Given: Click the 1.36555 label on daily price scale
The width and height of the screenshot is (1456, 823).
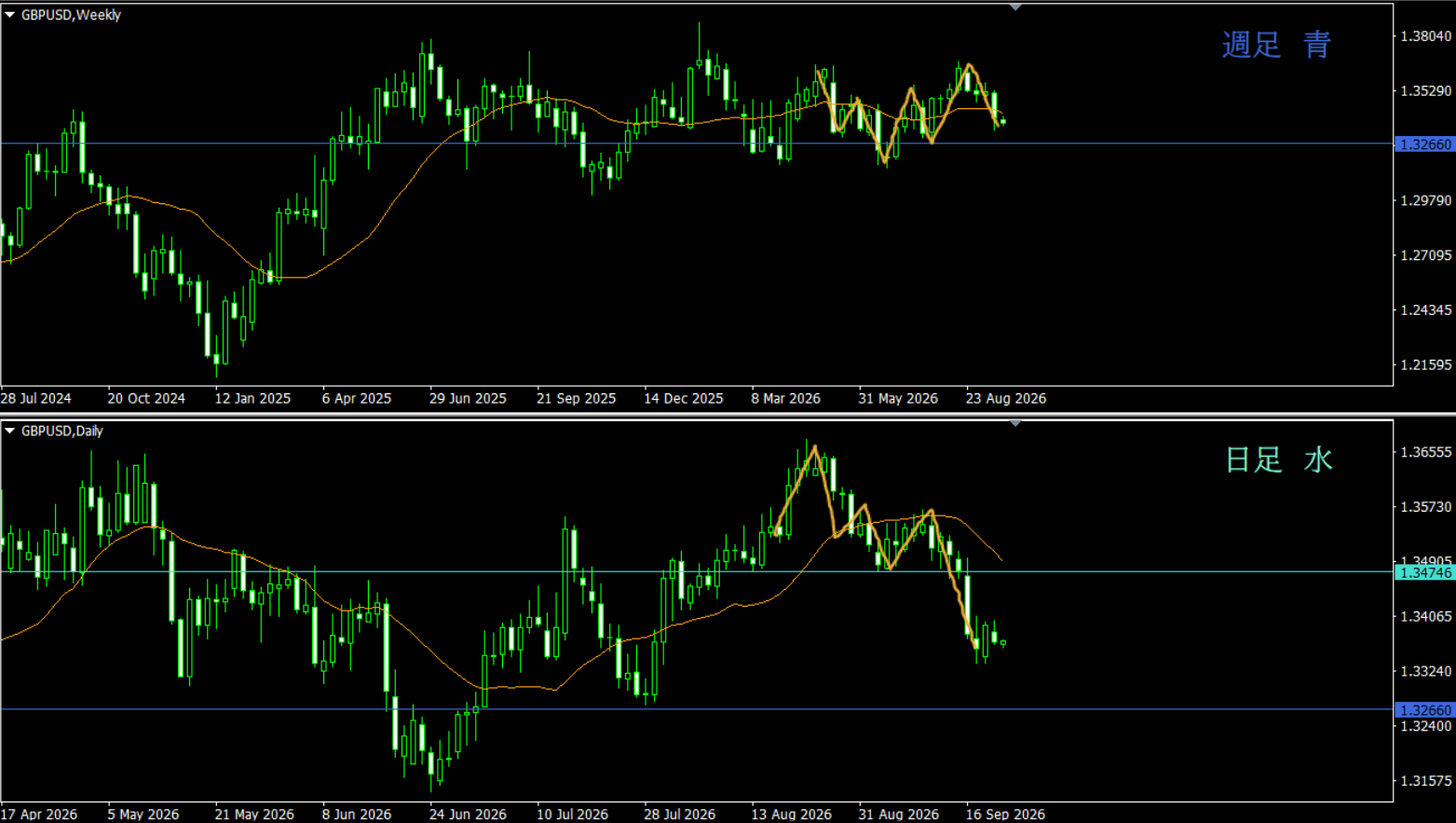Looking at the screenshot, I should tap(1426, 452).
